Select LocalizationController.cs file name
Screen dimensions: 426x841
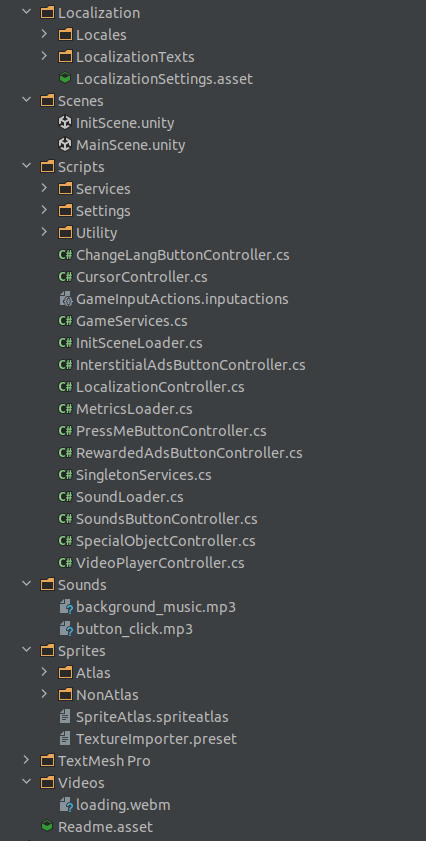(160, 387)
